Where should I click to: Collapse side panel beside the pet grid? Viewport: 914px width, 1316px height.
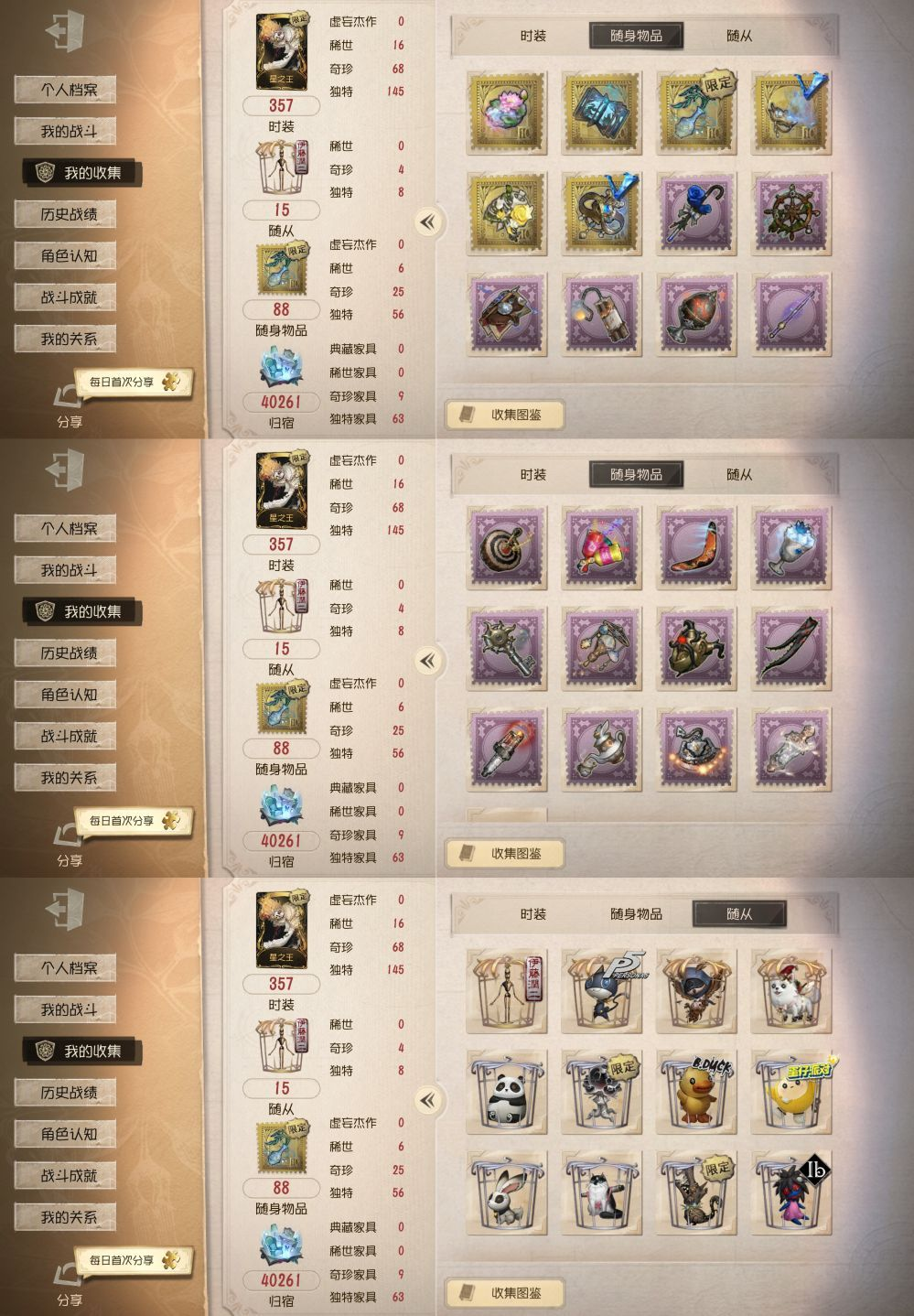coord(427,1100)
